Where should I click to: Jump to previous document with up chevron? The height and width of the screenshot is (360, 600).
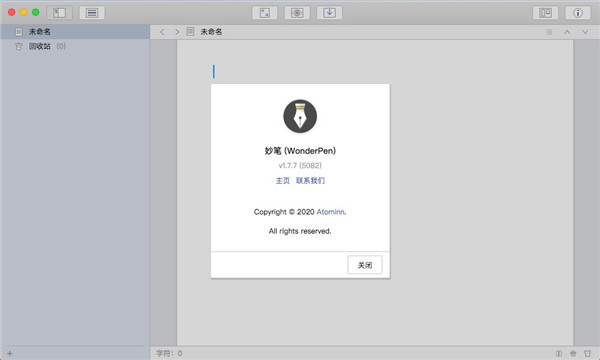coord(567,32)
